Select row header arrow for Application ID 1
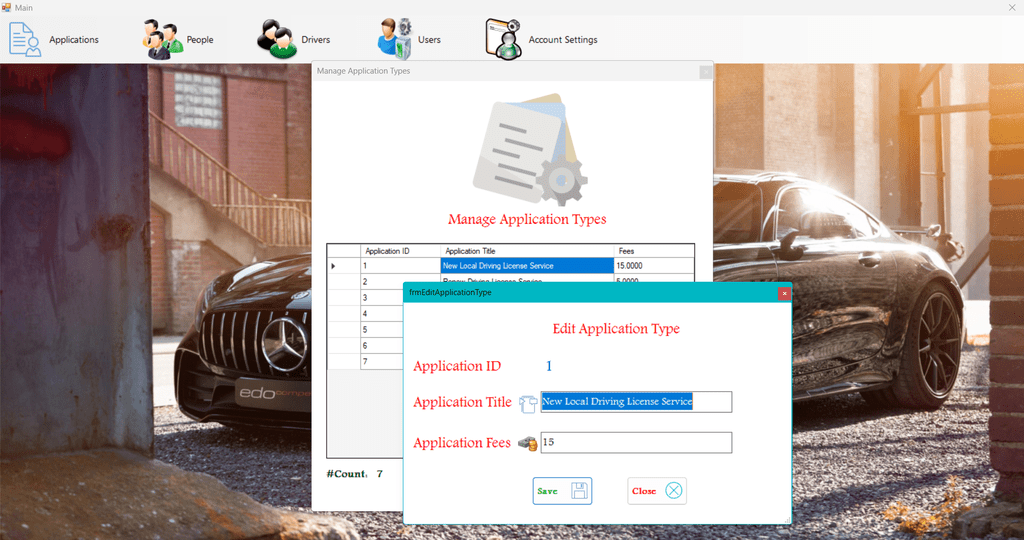The width and height of the screenshot is (1024, 540). (x=334, y=266)
